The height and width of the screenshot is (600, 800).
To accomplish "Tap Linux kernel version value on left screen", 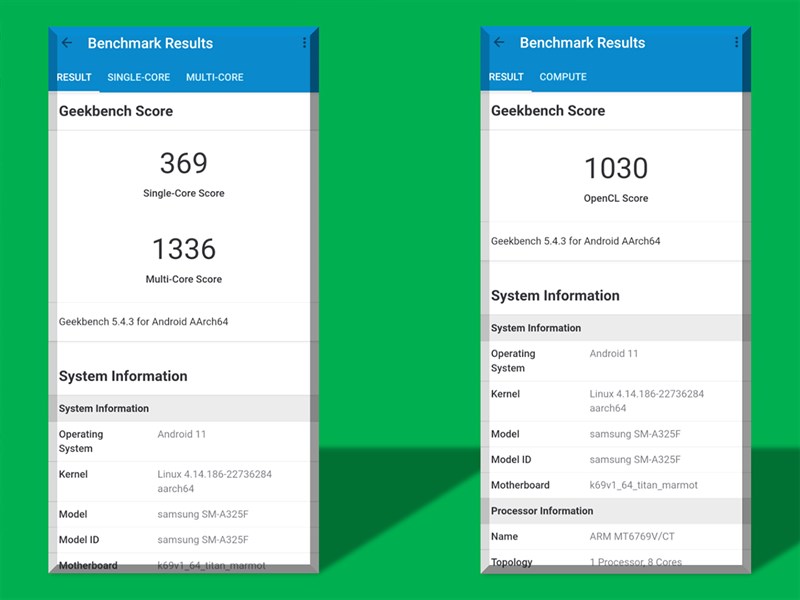I will click(x=214, y=481).
